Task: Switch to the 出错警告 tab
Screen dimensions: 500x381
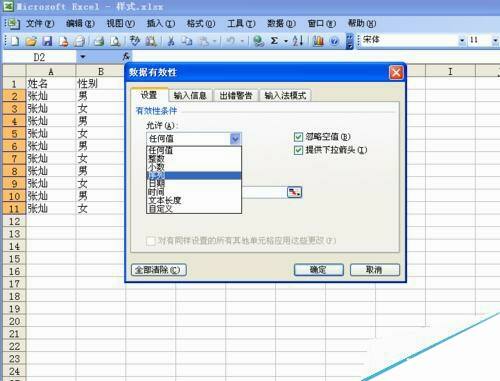Action: 236,96
